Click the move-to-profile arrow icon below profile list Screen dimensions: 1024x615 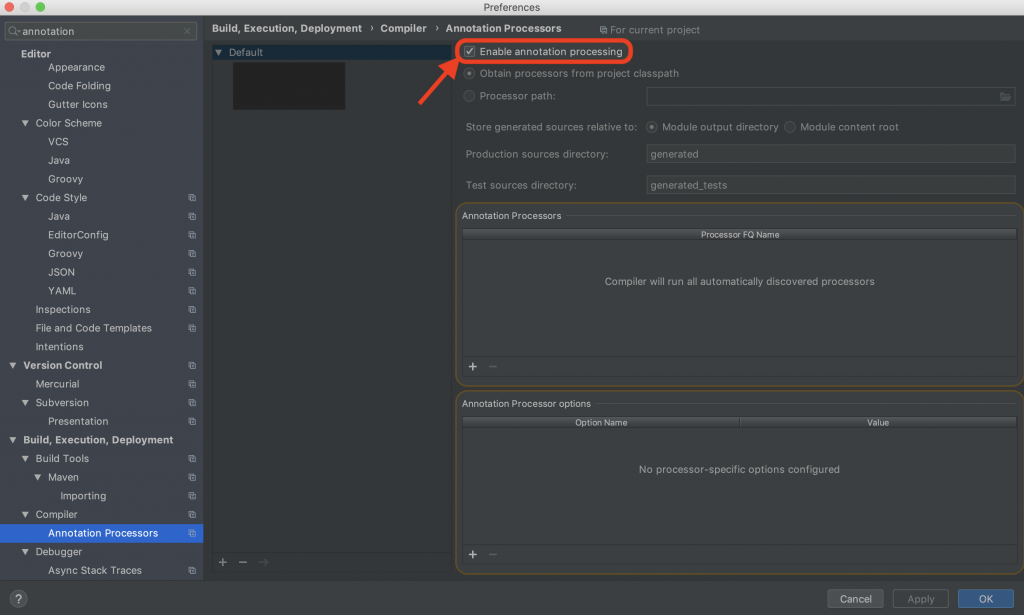[263, 562]
